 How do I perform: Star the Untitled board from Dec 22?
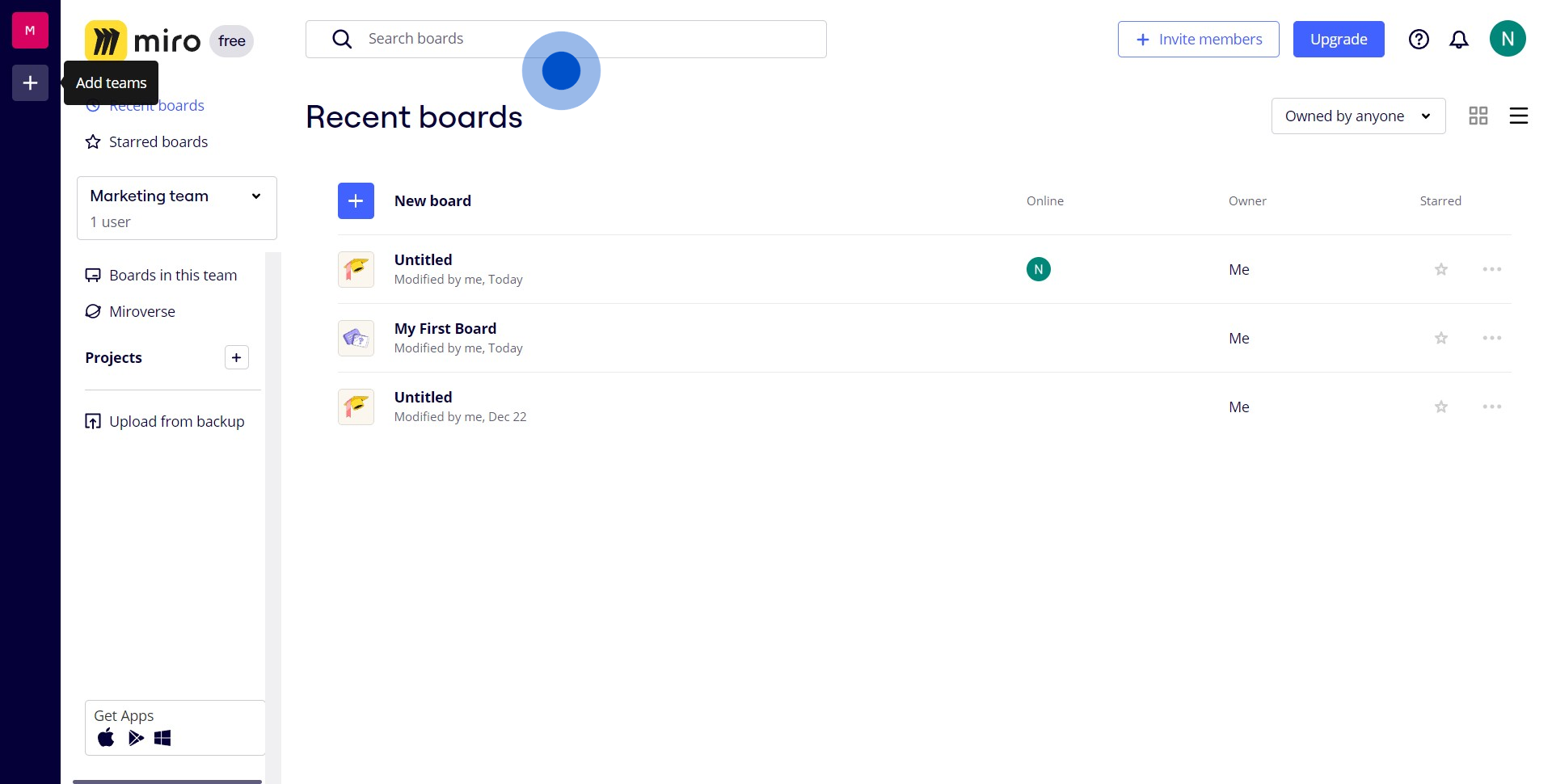1441,407
